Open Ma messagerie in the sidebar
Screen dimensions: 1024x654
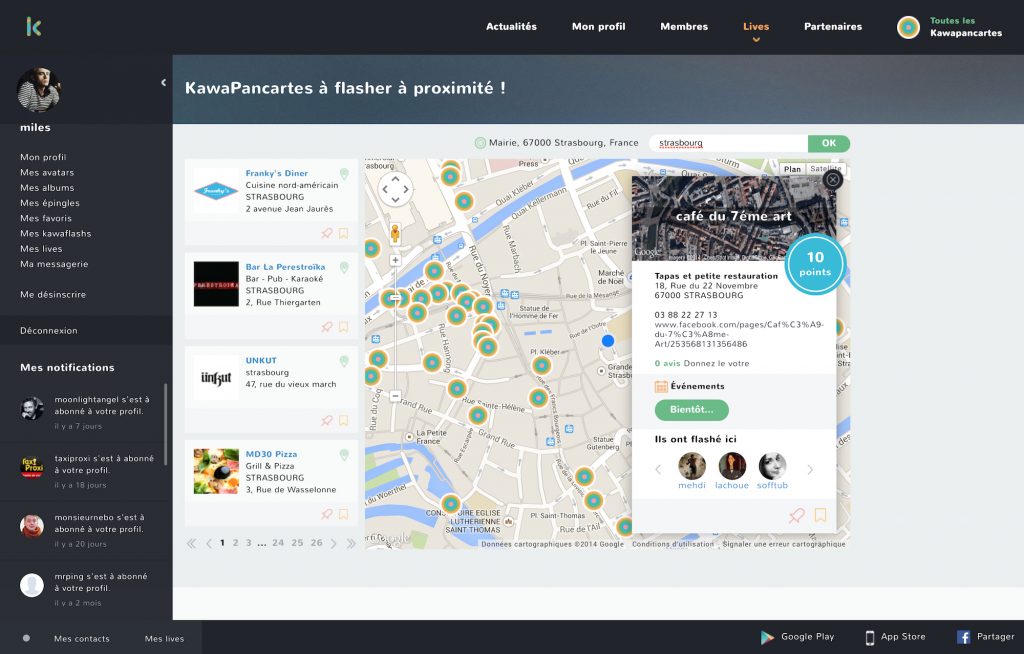(54, 264)
